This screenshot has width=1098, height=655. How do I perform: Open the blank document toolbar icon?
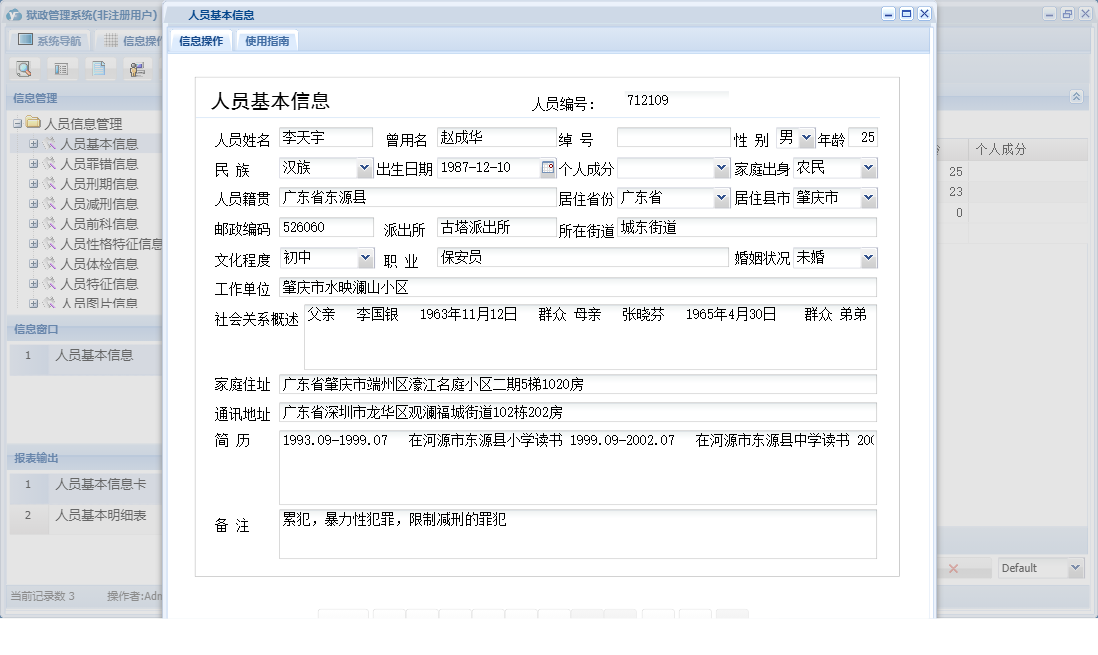tap(100, 68)
